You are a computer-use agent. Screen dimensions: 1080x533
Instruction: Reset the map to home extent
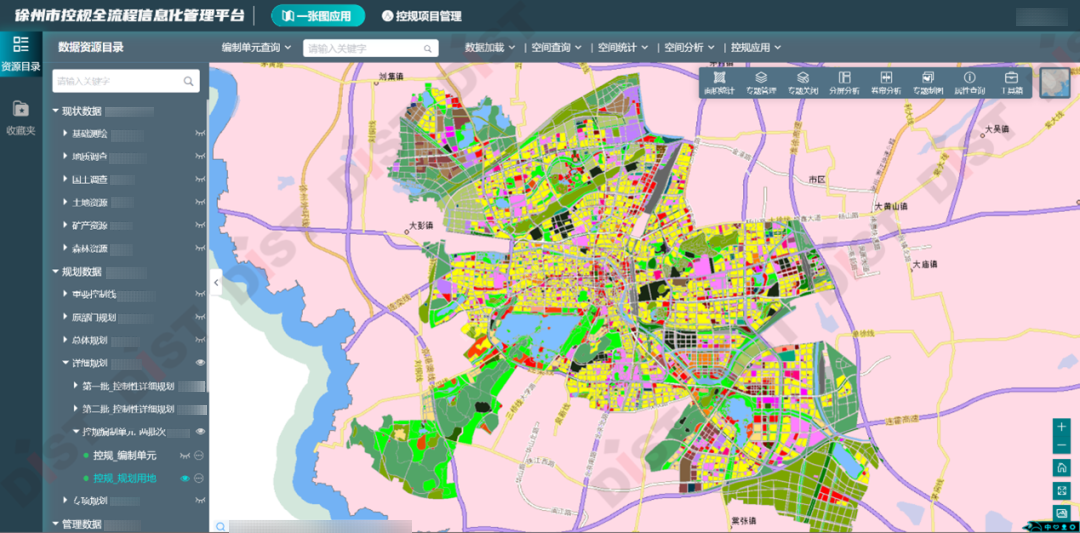click(x=1061, y=468)
